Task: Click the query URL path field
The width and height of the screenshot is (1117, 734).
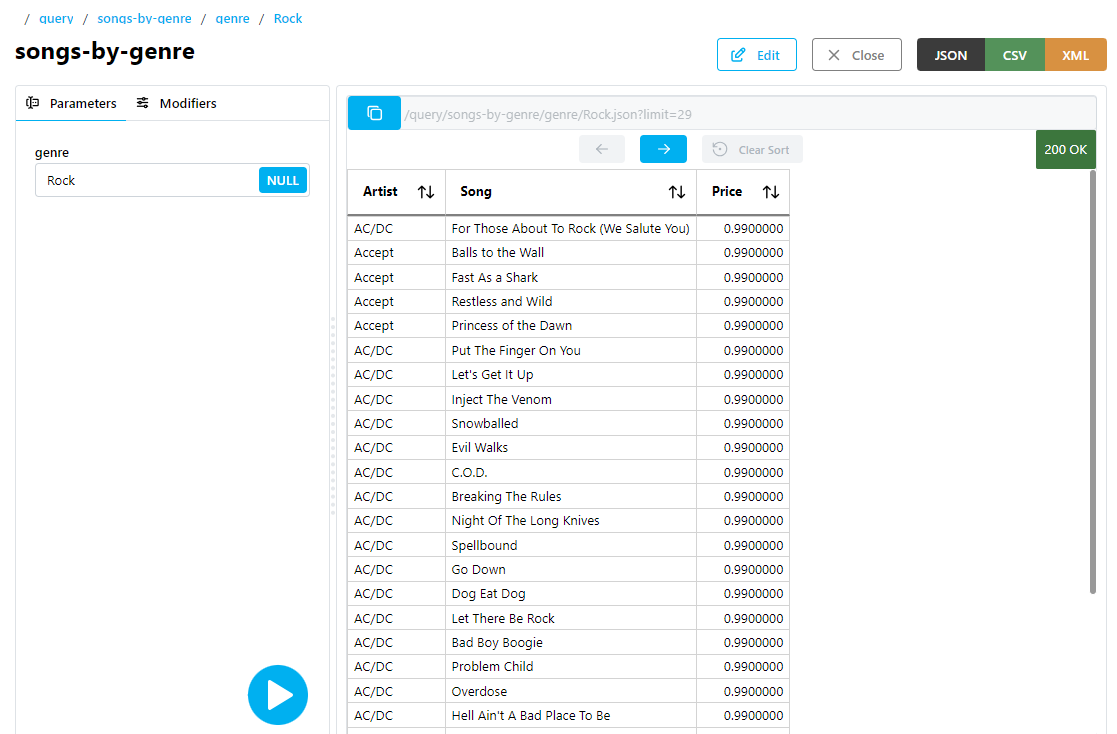Action: tap(748, 114)
